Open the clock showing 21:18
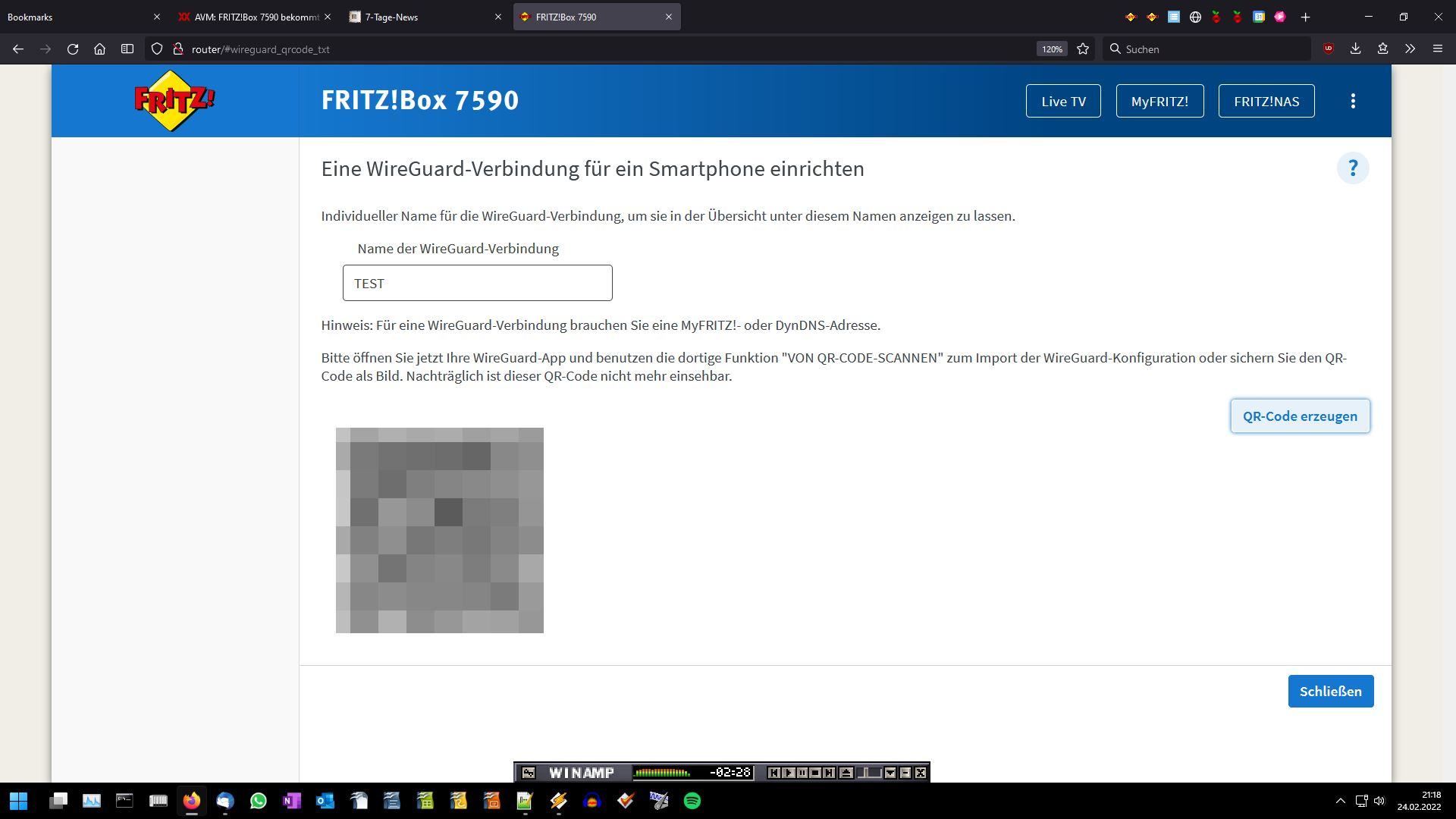This screenshot has height=819, width=1456. tap(1420, 801)
